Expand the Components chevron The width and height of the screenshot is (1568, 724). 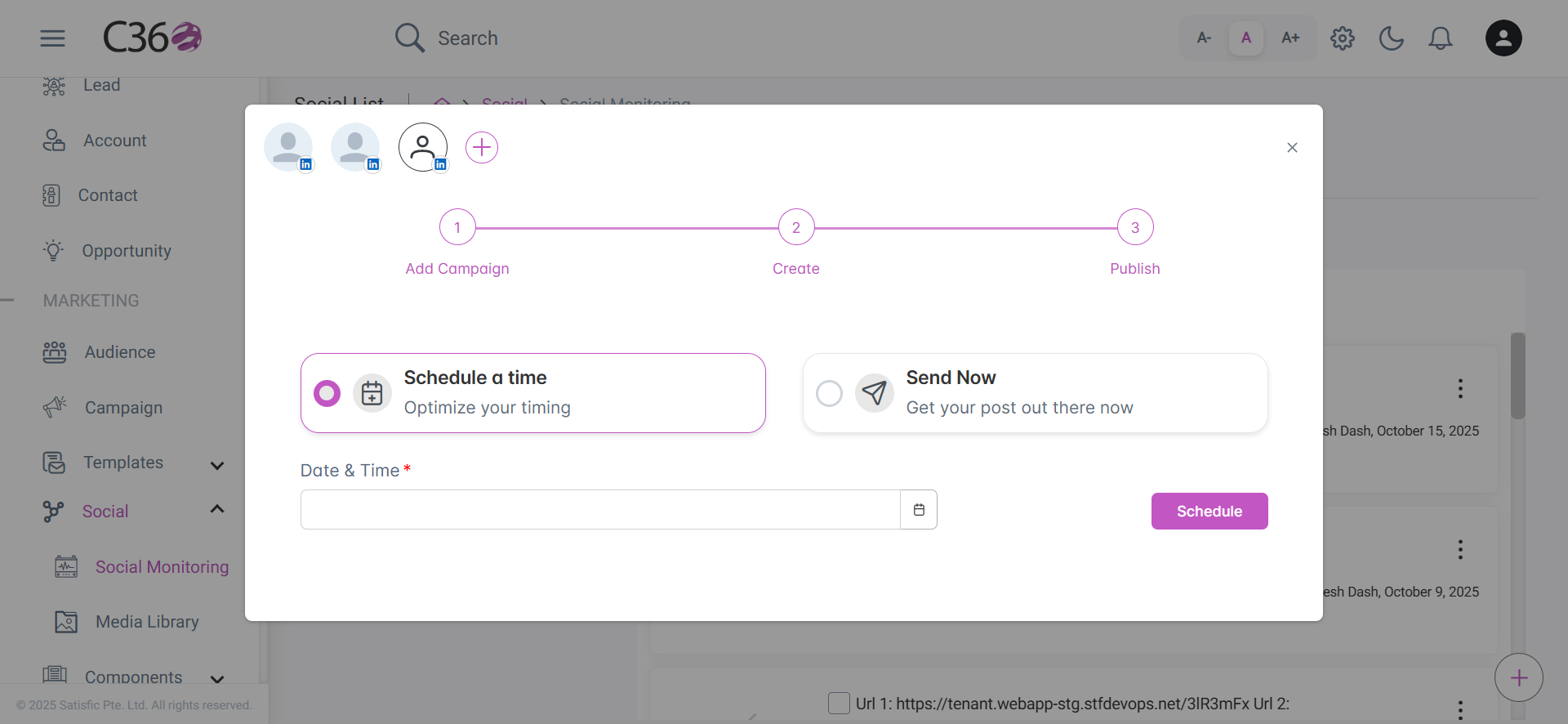click(217, 679)
